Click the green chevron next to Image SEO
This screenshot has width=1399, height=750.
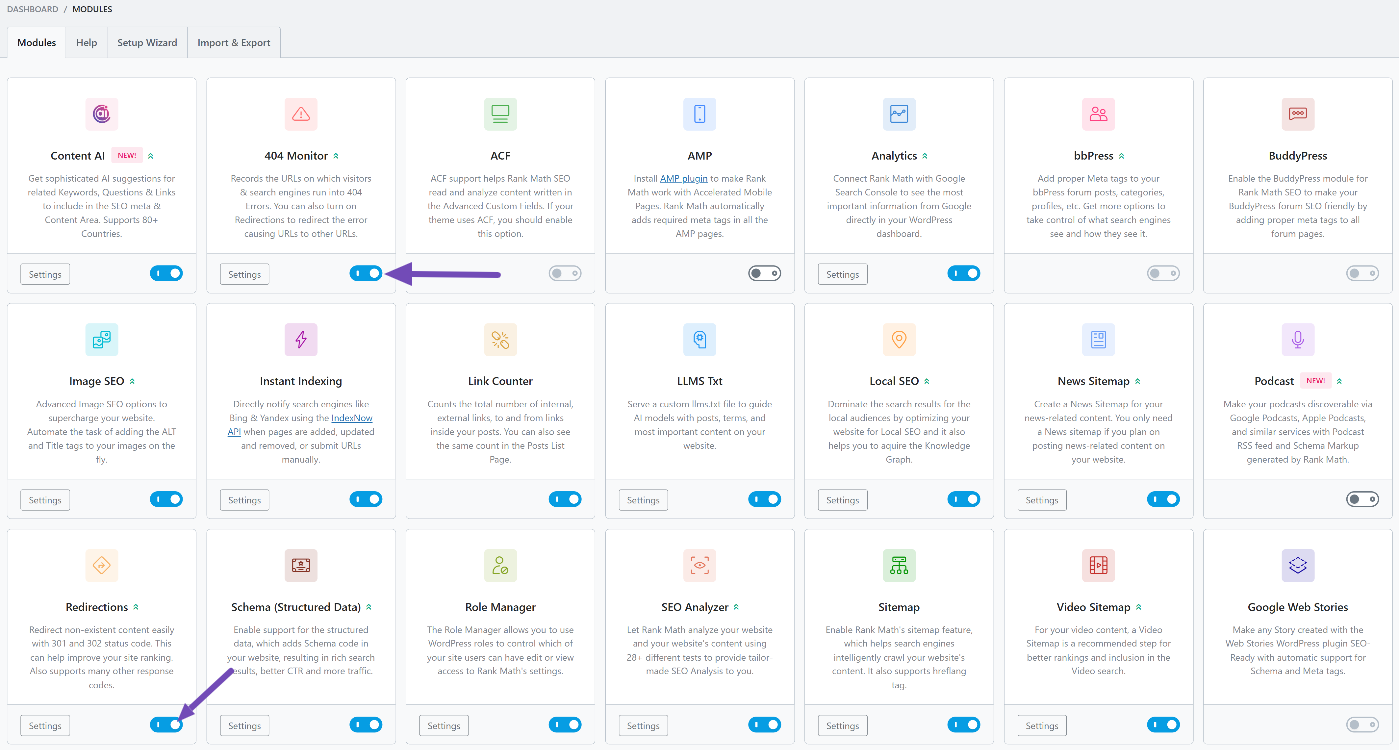click(132, 382)
